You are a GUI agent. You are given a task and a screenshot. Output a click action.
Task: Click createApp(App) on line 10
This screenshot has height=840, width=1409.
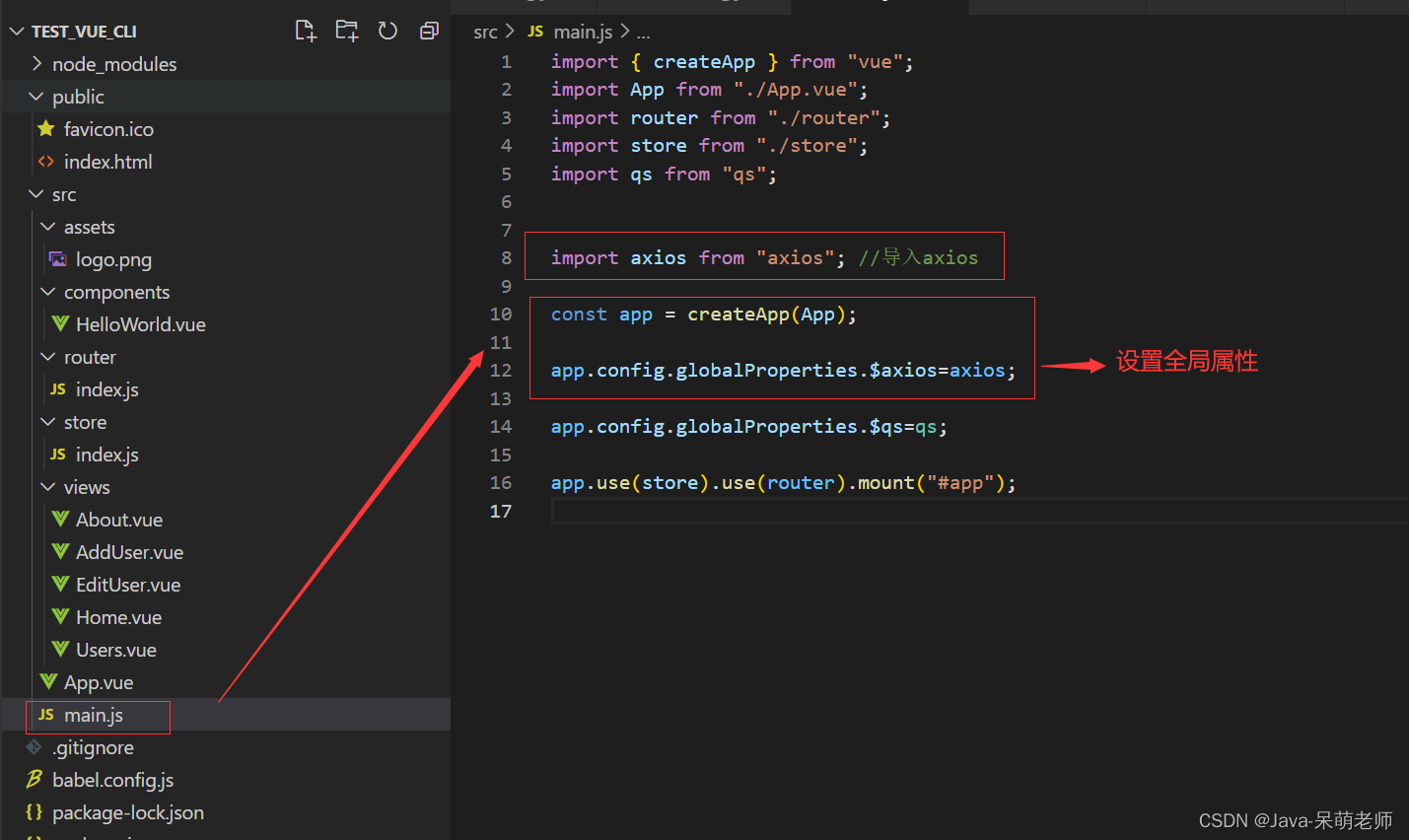(766, 314)
